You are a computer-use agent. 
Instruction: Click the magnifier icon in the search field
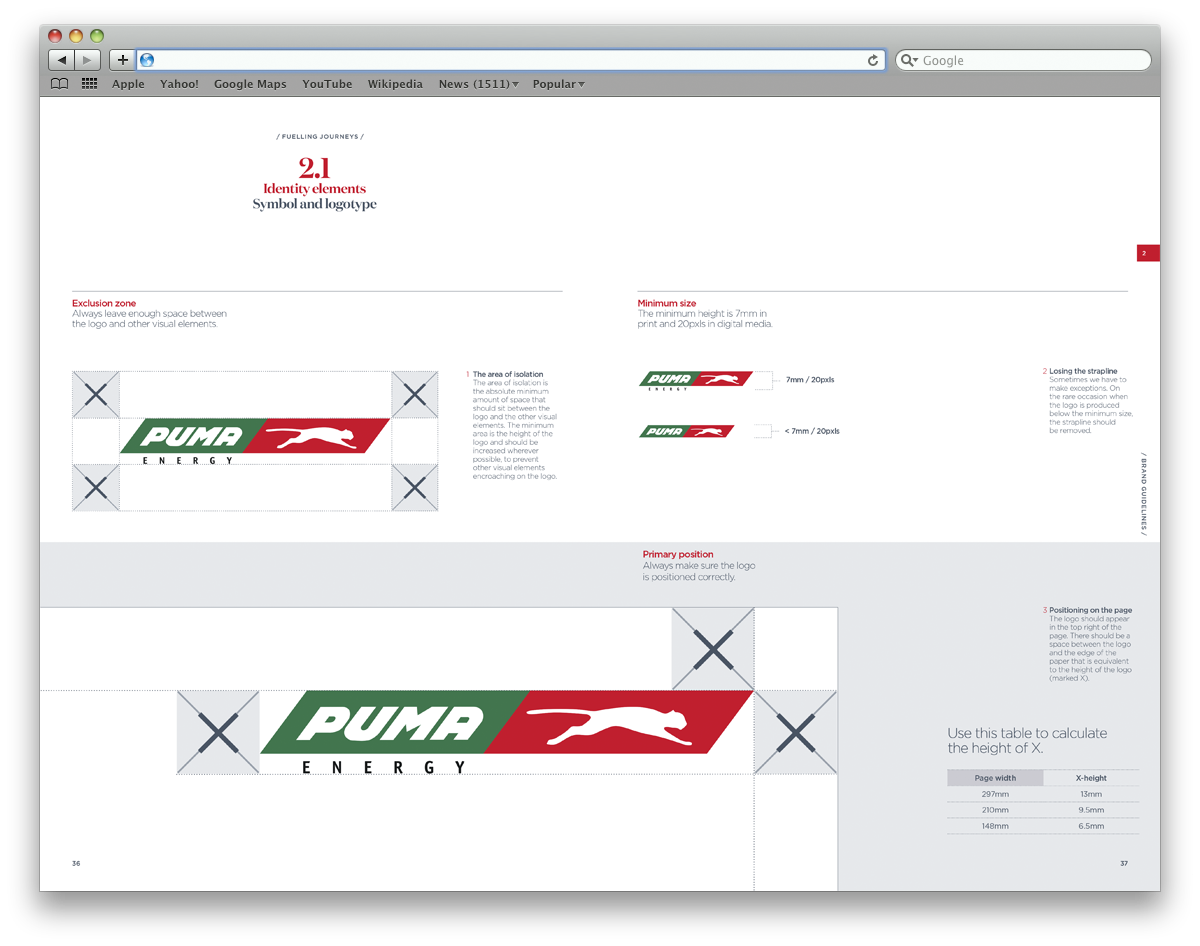click(909, 60)
